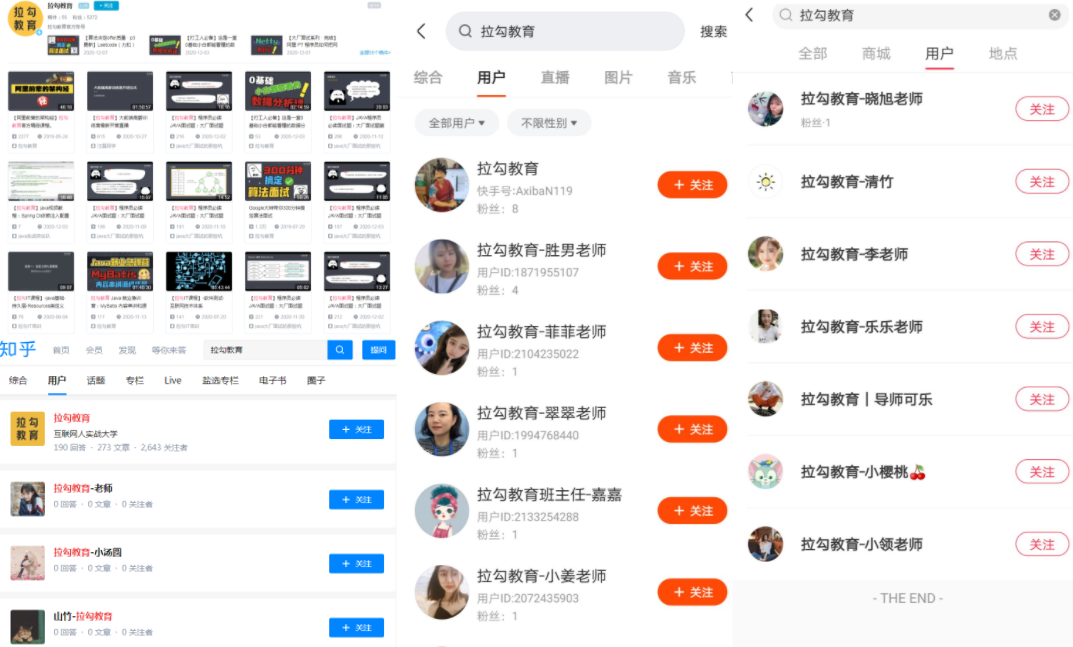This screenshot has width=1073, height=647.
Task: Clear search text with the X icon
Action: 1055,15
